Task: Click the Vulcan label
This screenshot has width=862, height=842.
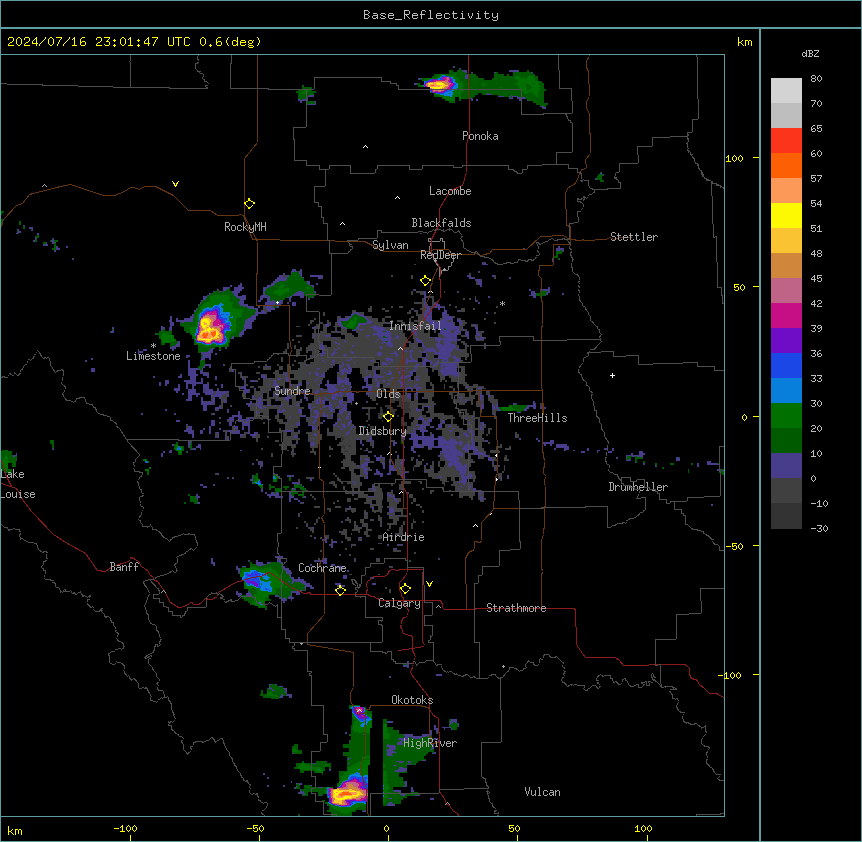Action: tap(543, 792)
